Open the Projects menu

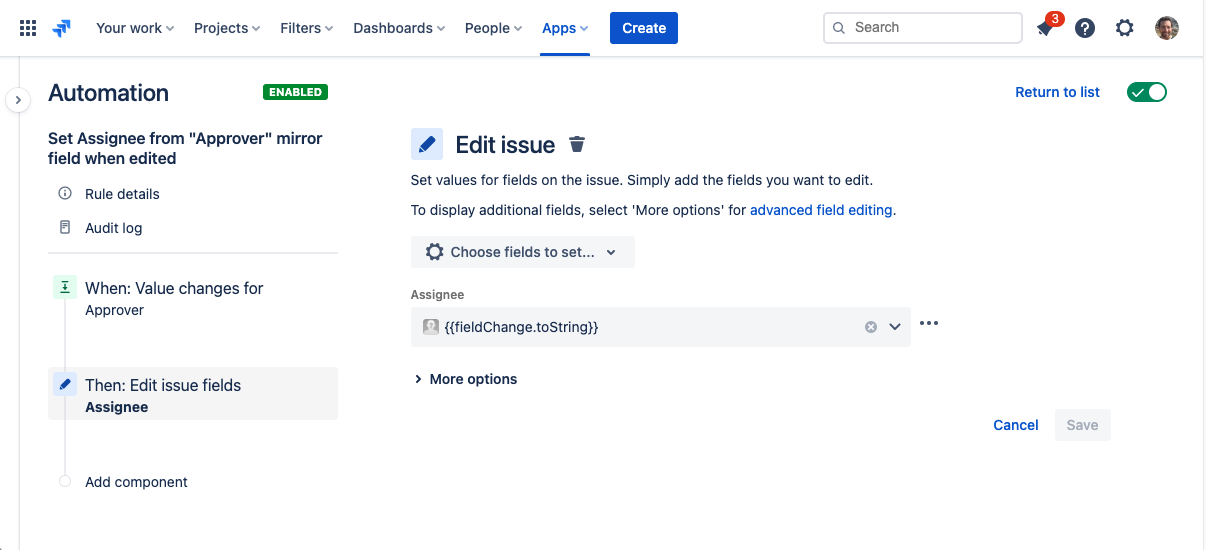(227, 28)
